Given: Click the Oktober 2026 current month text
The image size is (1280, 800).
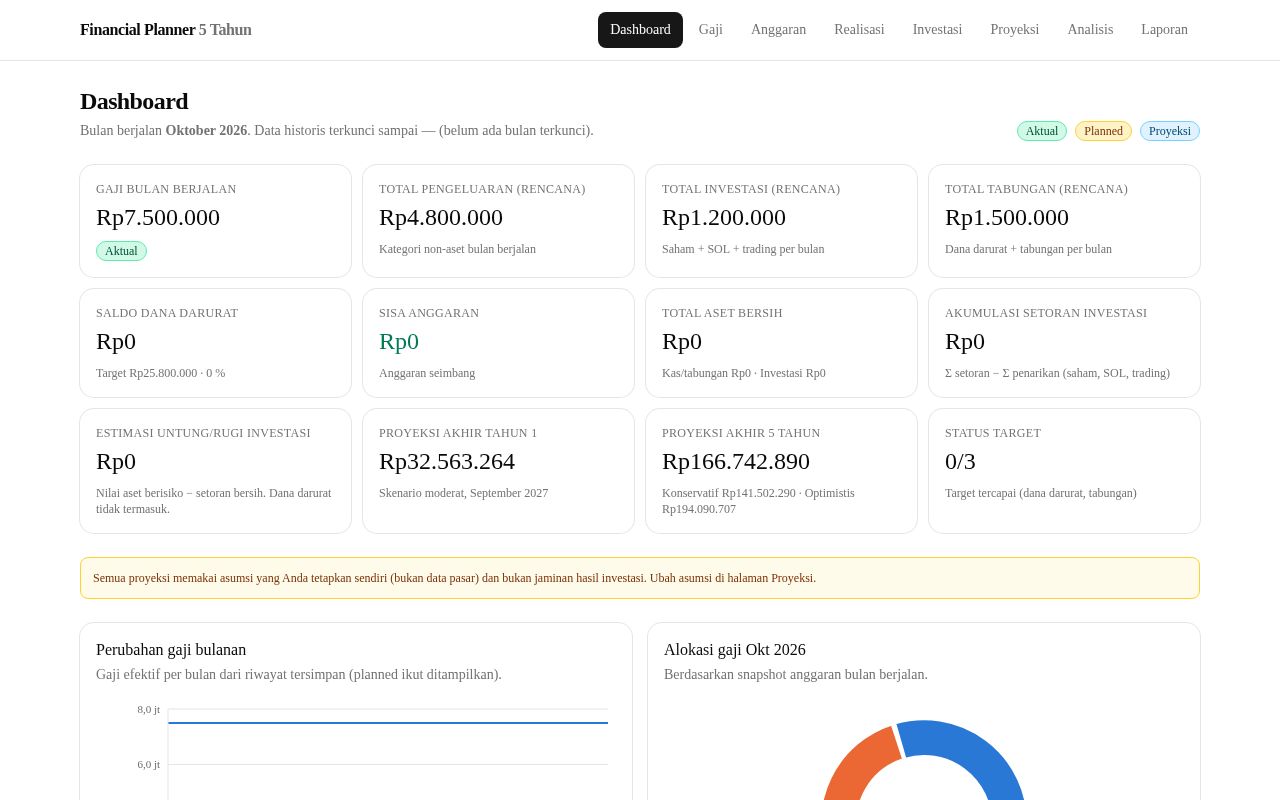Looking at the screenshot, I should tap(206, 131).
